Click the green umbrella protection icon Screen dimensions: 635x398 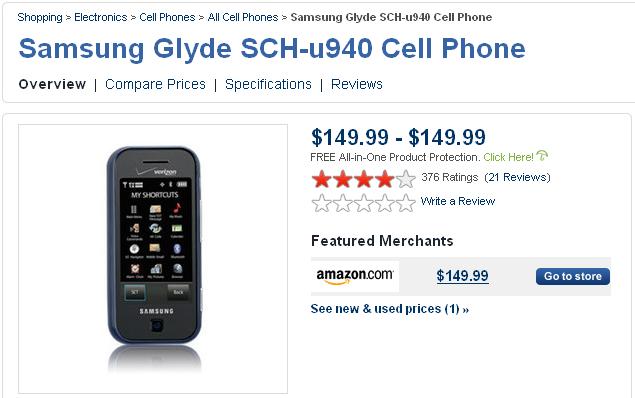pos(542,155)
